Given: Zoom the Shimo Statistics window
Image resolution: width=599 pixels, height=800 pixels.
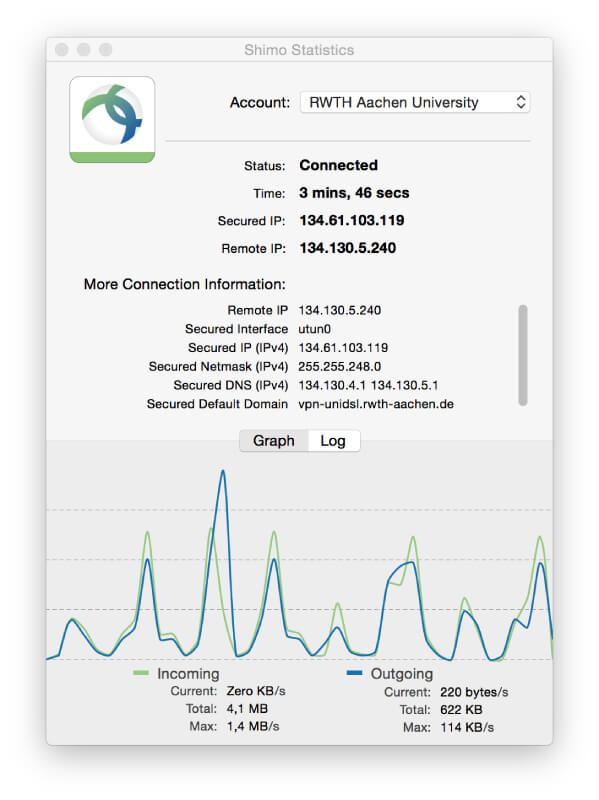Looking at the screenshot, I should [106, 49].
